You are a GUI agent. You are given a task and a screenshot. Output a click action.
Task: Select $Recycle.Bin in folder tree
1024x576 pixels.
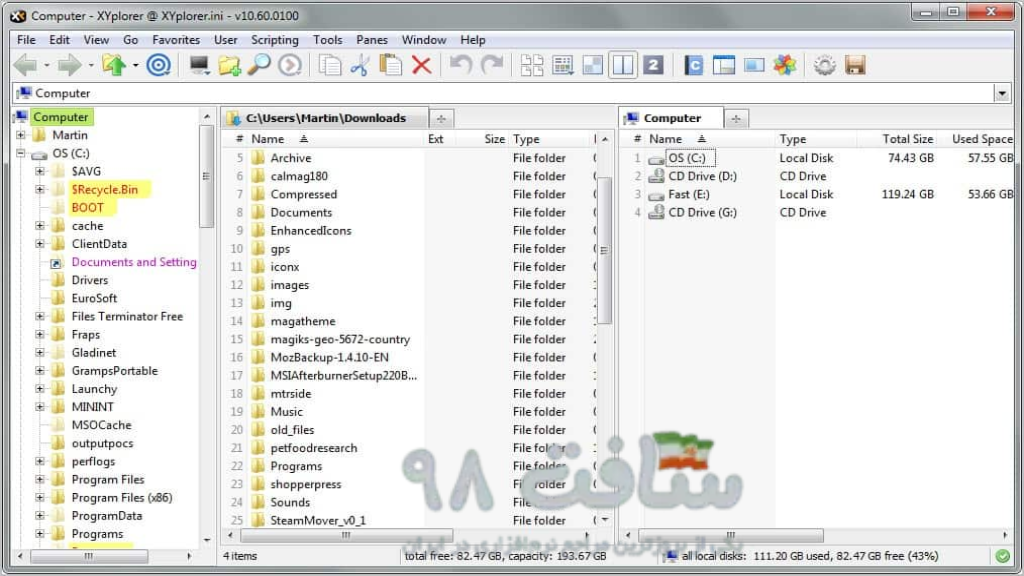[x=104, y=189]
